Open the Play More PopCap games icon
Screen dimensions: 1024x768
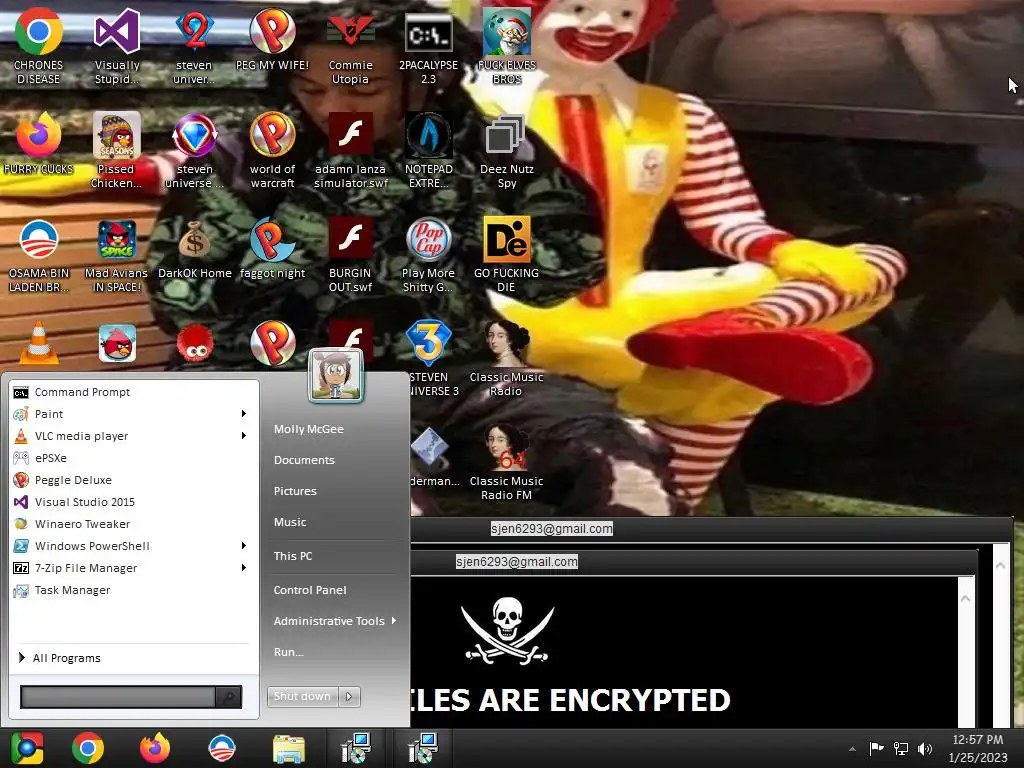click(428, 255)
